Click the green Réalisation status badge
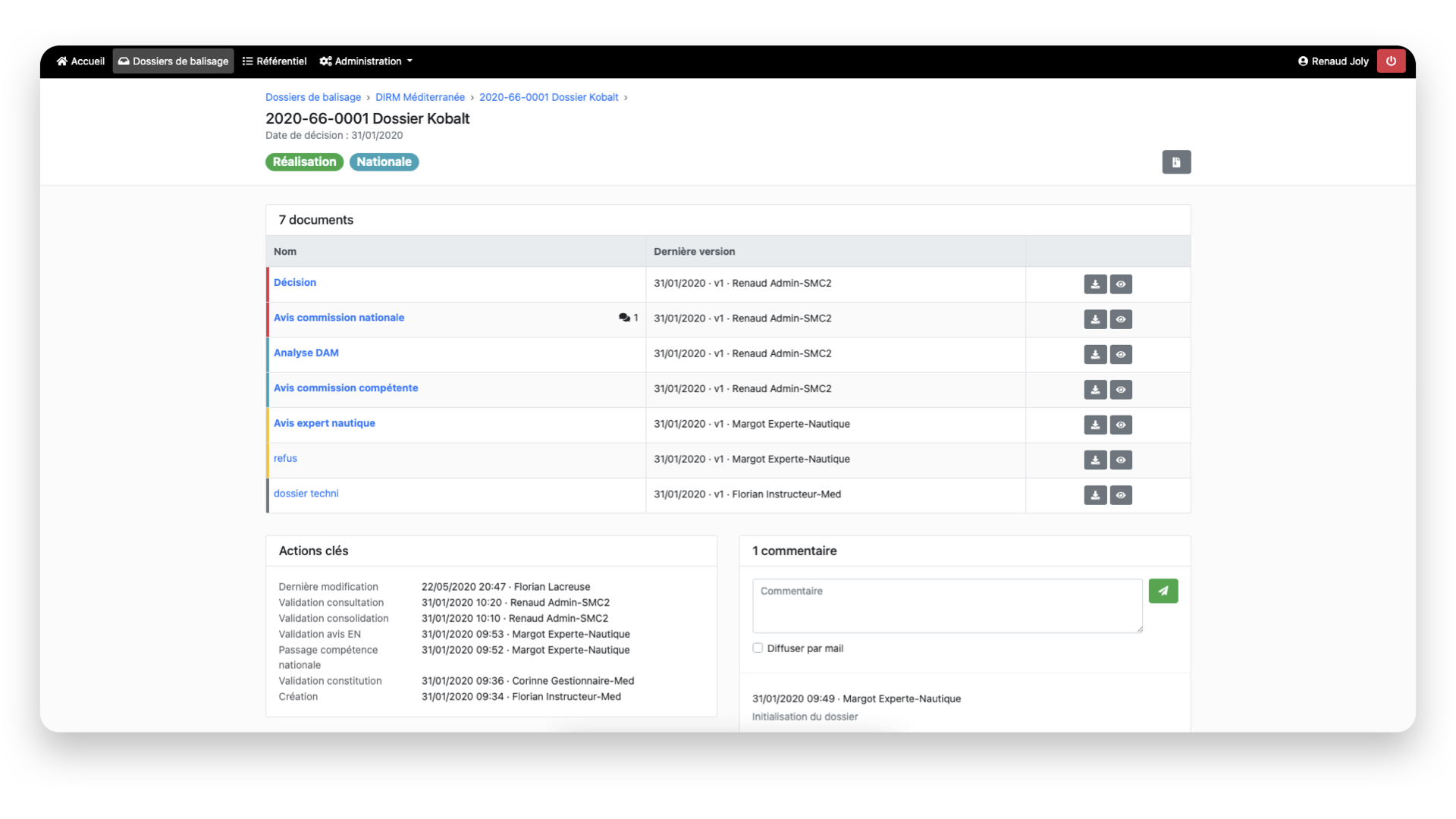The width and height of the screenshot is (1456, 819). pyautogui.click(x=304, y=162)
